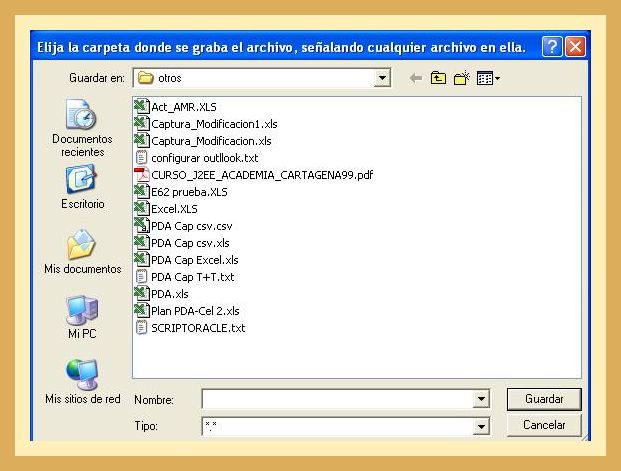This screenshot has height=471, width=621.
Task: Select the file PDA Cap csv.csv
Action: (x=191, y=225)
